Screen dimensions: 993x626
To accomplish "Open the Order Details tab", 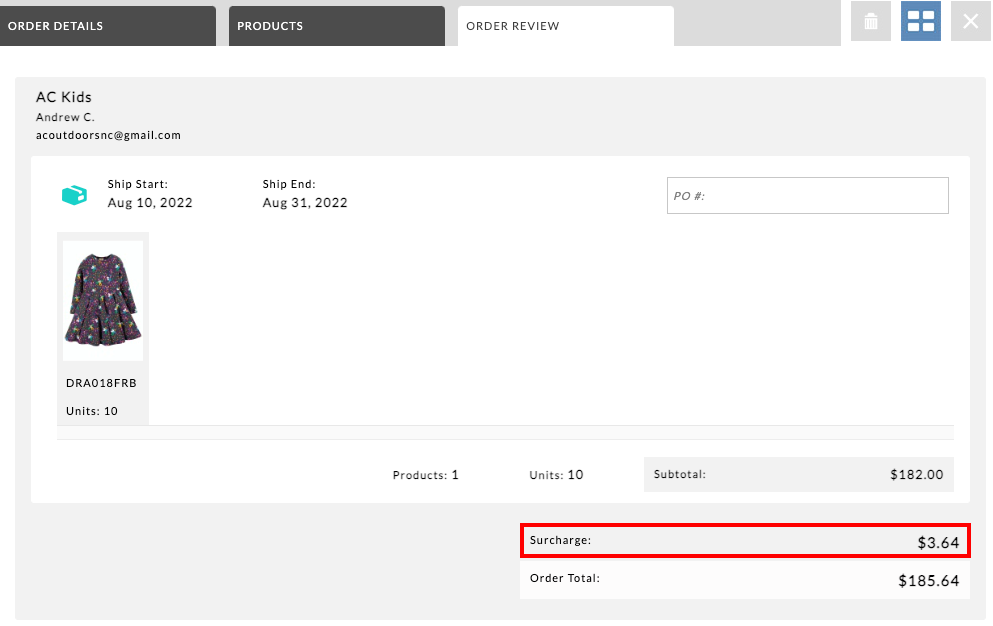I will (x=108, y=26).
